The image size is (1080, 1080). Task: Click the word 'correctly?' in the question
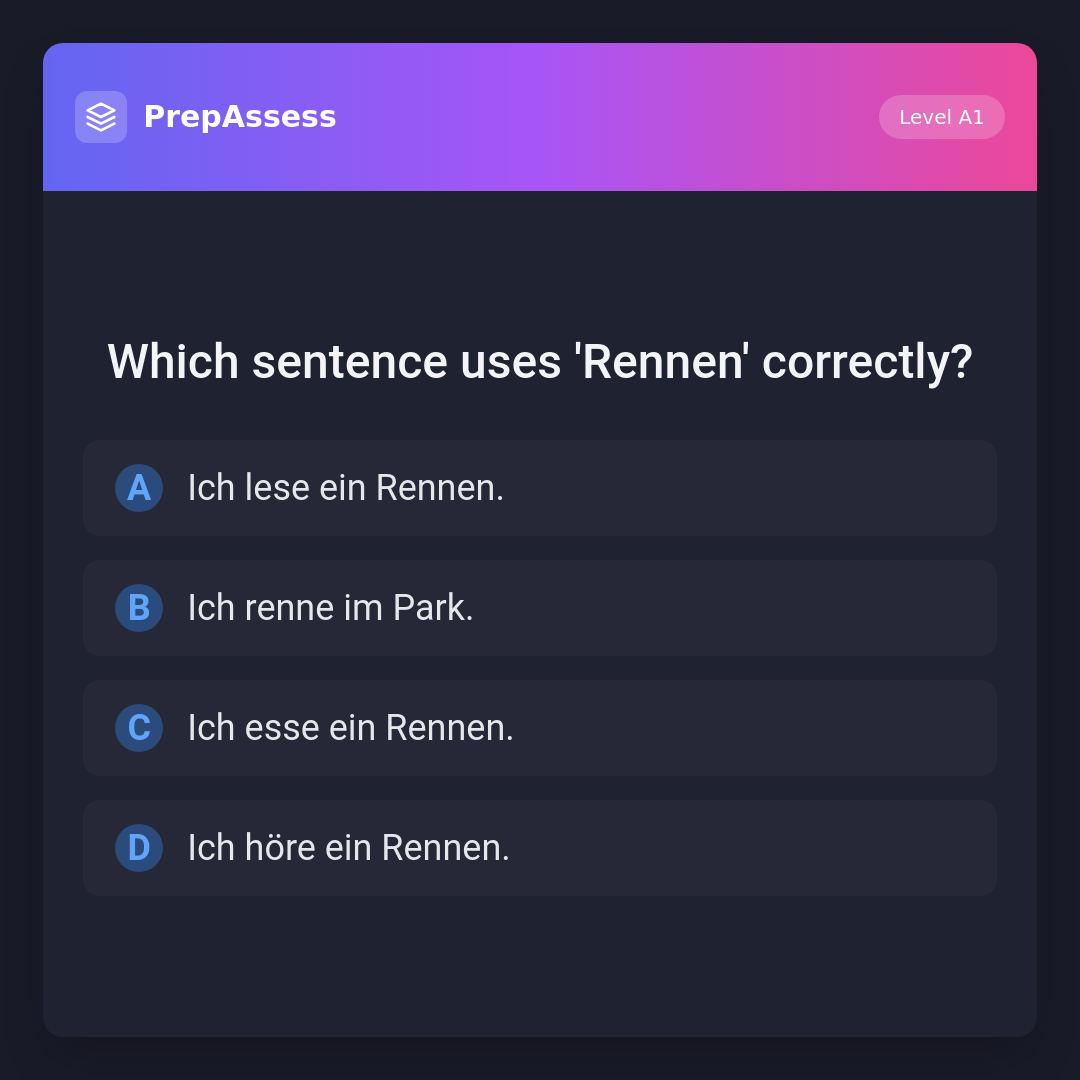click(867, 362)
